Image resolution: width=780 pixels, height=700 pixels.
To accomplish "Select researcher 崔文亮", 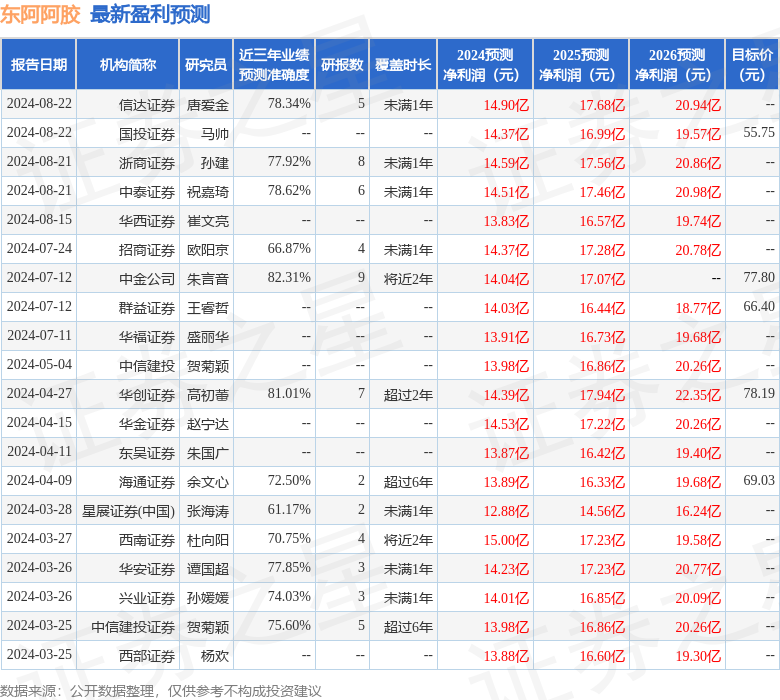I will (x=208, y=221).
